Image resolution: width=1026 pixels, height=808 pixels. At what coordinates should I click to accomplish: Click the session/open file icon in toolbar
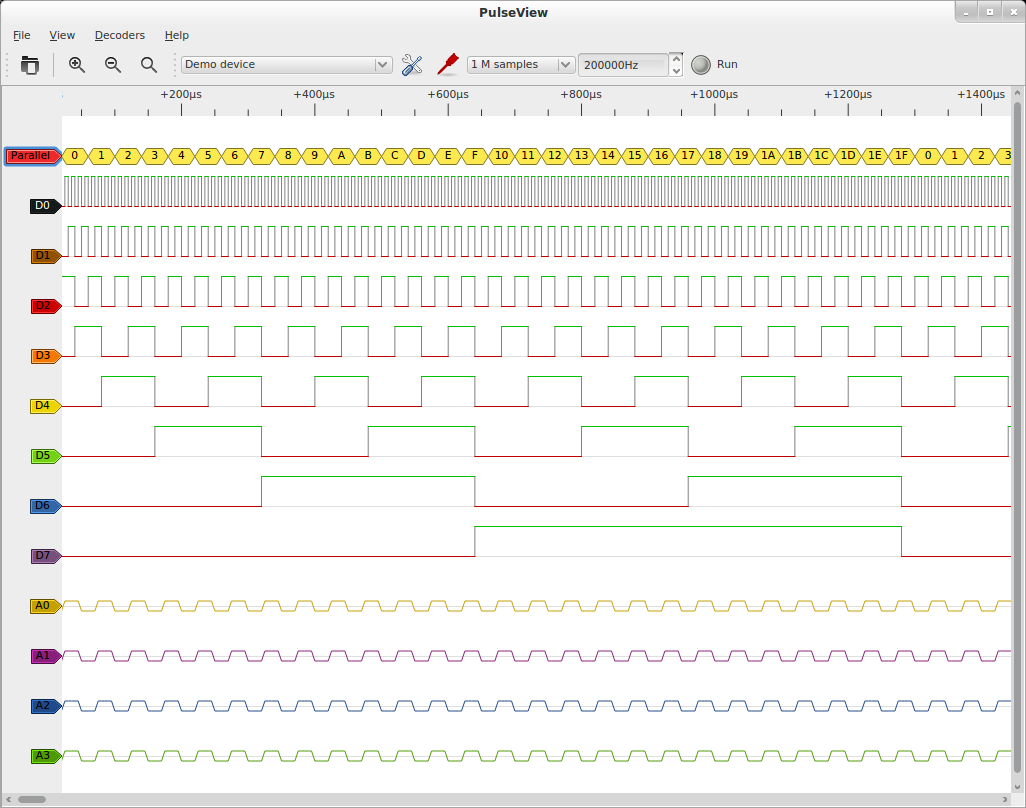(x=30, y=65)
